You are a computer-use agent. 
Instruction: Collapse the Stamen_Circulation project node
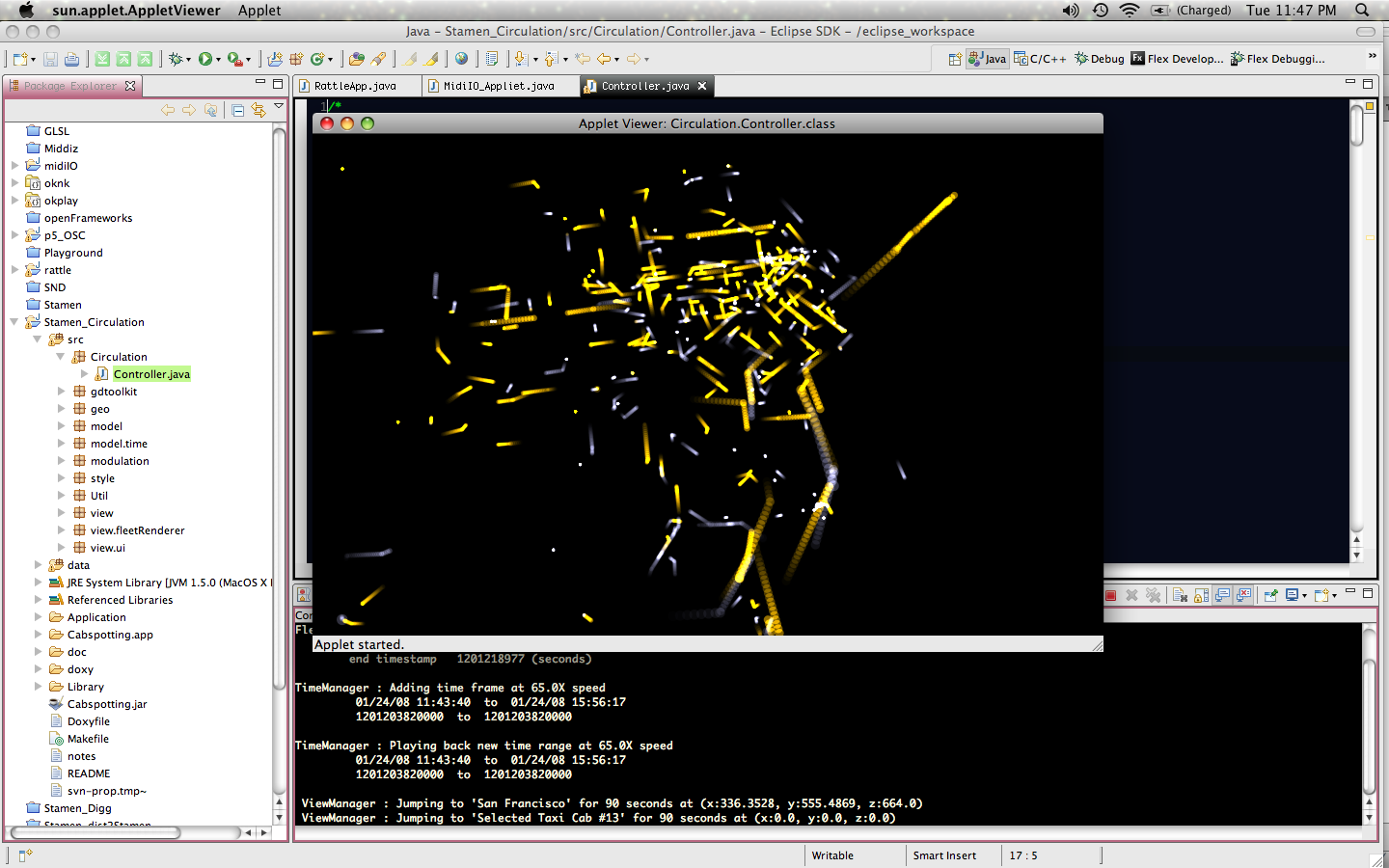(14, 322)
